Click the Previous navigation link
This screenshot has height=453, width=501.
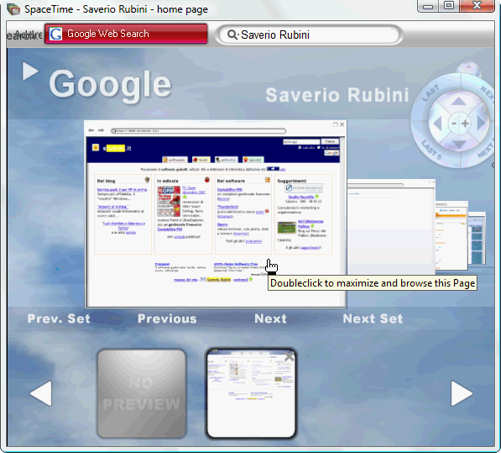coord(167,319)
